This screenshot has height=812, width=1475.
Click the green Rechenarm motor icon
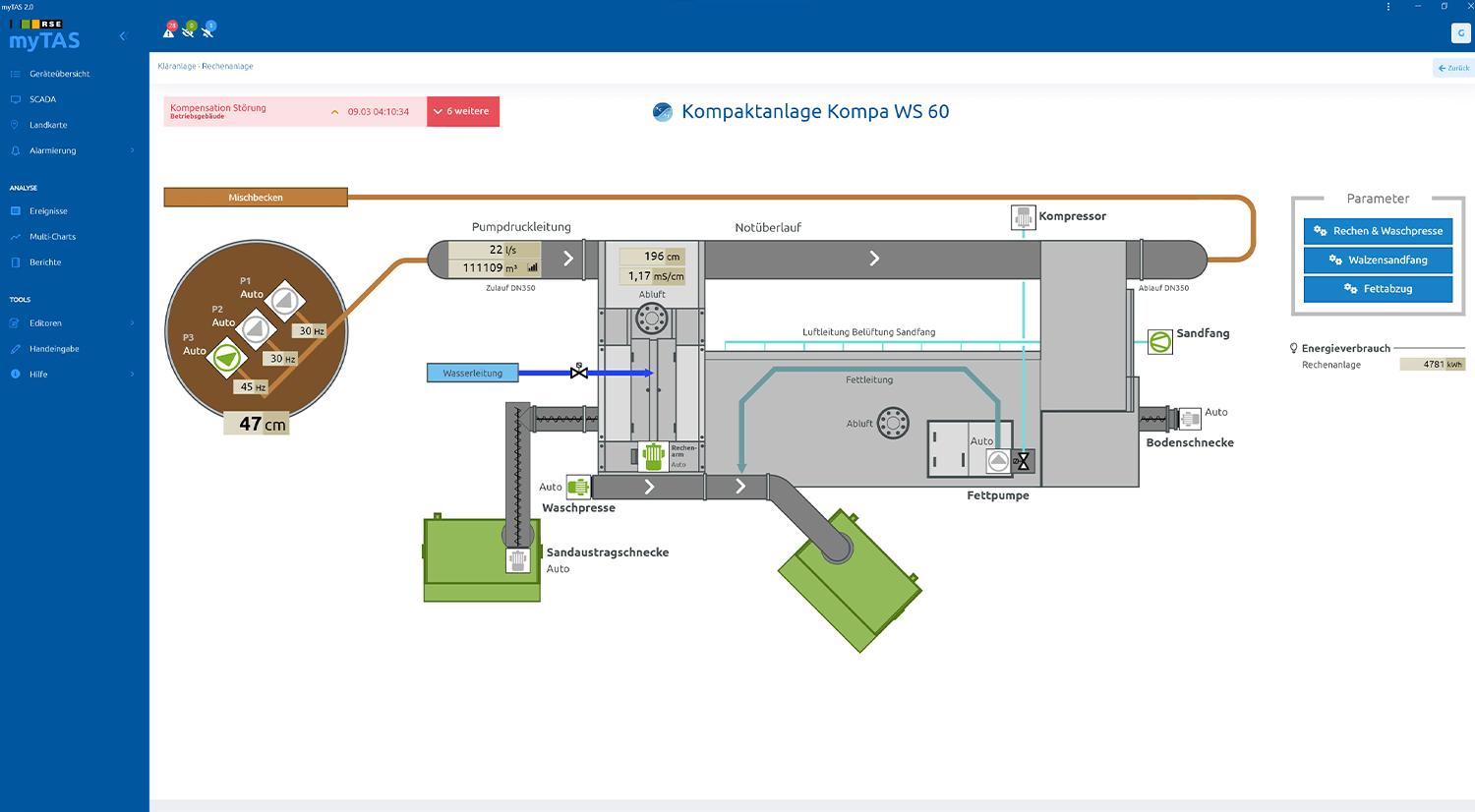(x=654, y=456)
